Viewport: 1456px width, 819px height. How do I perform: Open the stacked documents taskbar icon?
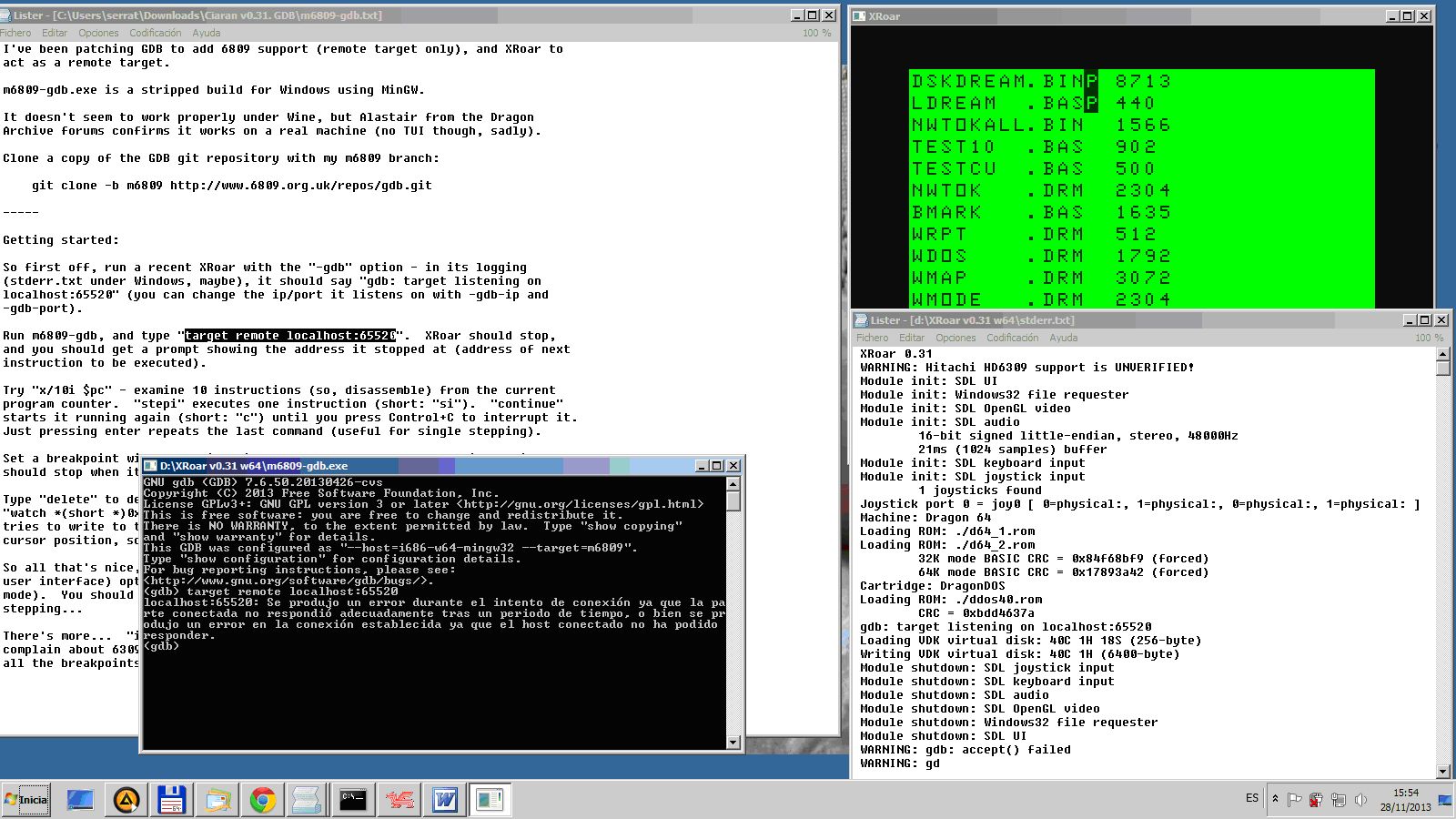(x=306, y=800)
